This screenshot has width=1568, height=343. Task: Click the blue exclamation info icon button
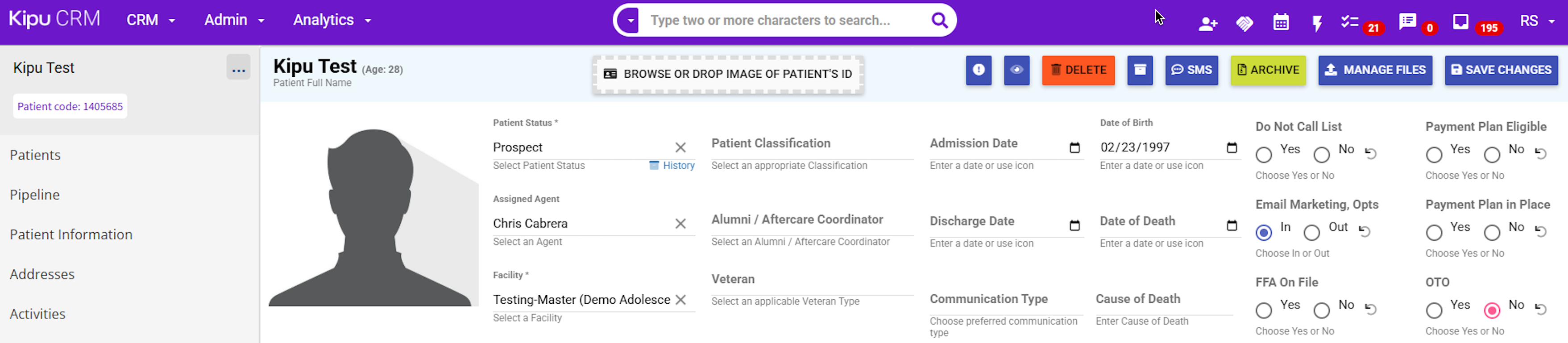978,70
